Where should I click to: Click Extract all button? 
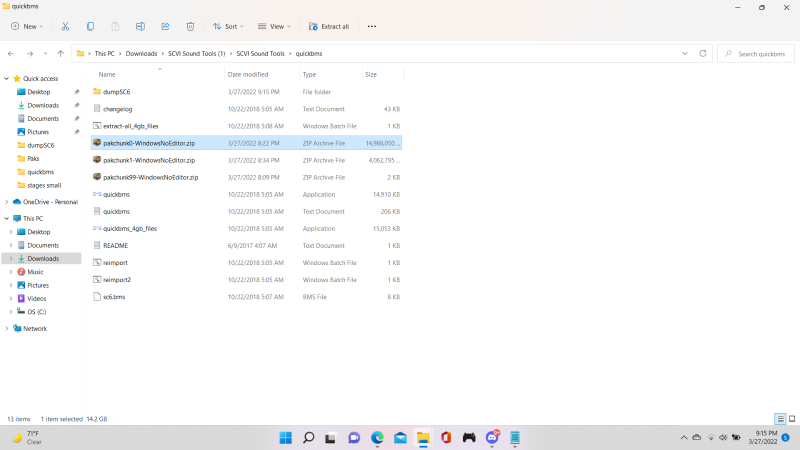pos(329,27)
